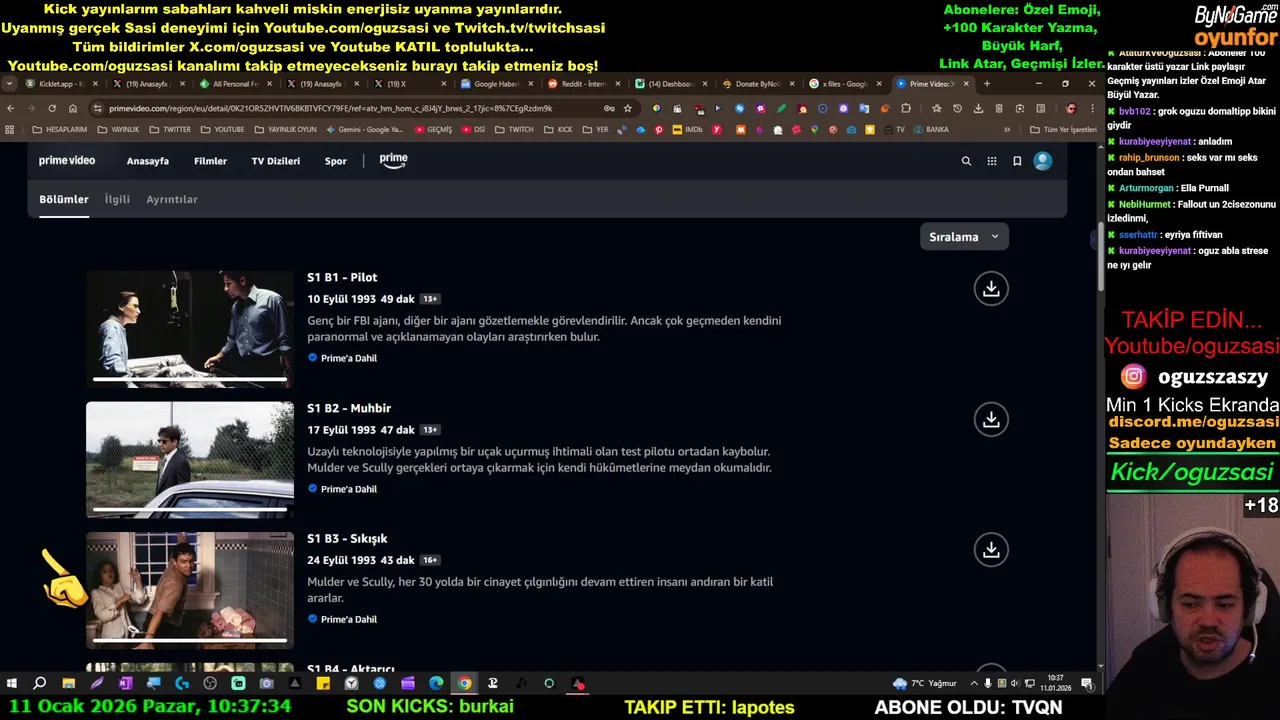This screenshot has height=720, width=1280.
Task: Switch to the Kicklet.app browser tab
Action: coord(62,84)
